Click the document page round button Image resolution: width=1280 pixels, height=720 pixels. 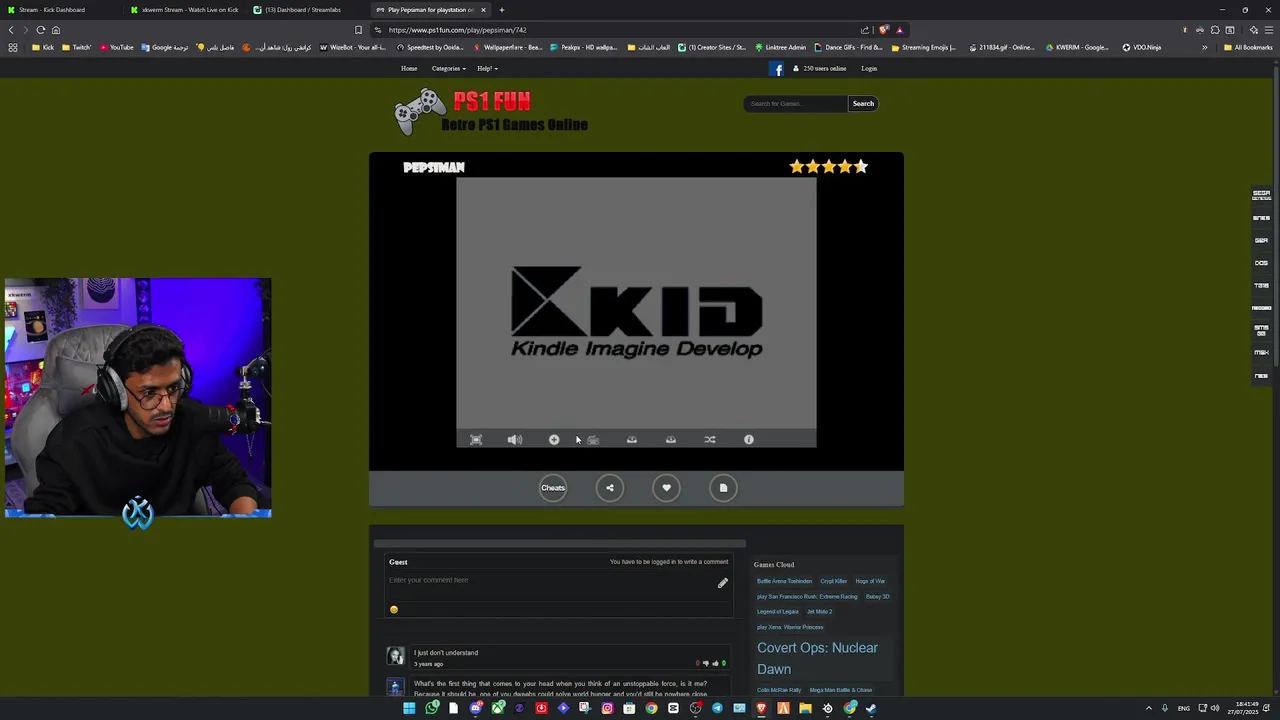723,488
